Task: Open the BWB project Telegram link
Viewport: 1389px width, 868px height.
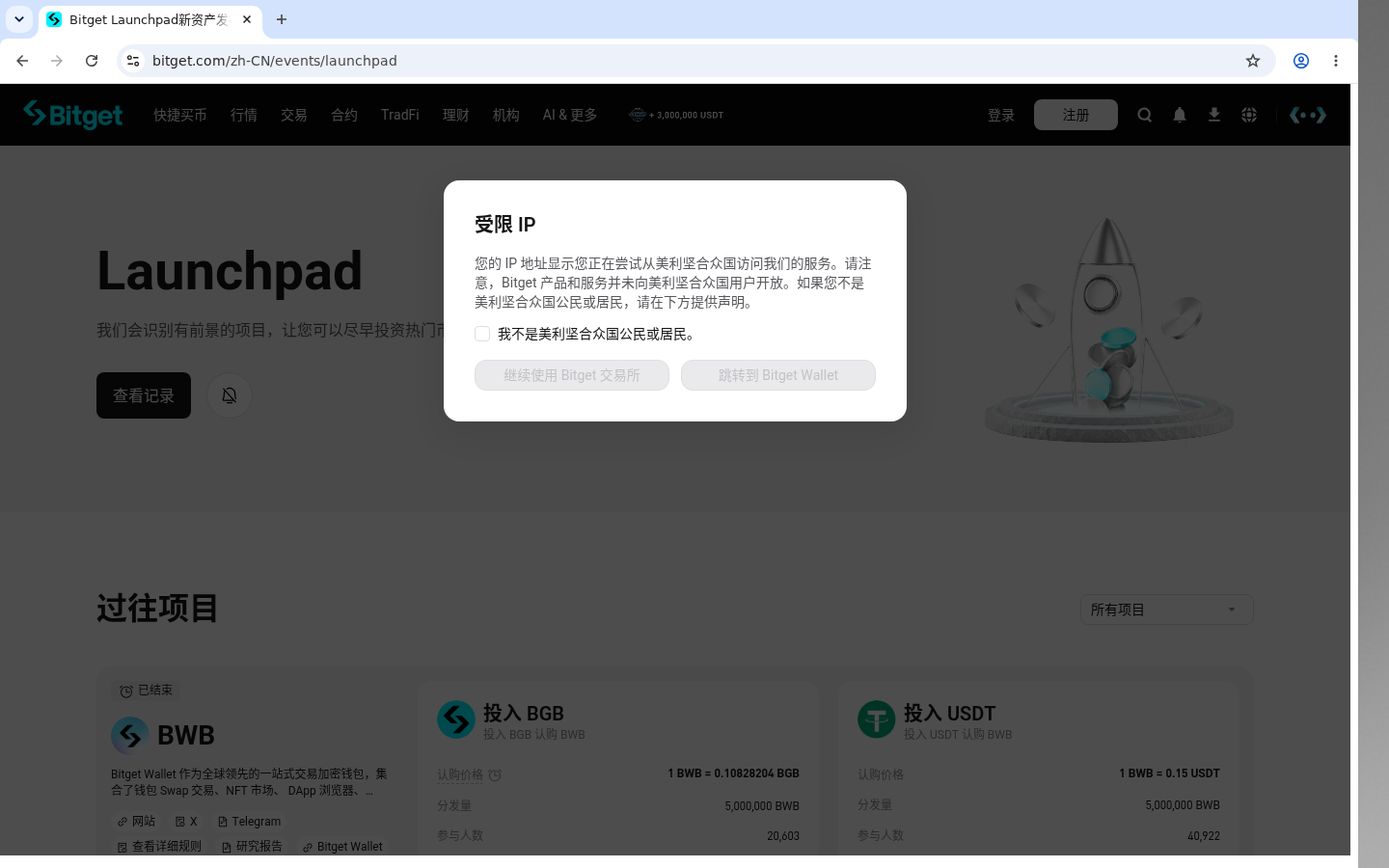Action: (250, 822)
